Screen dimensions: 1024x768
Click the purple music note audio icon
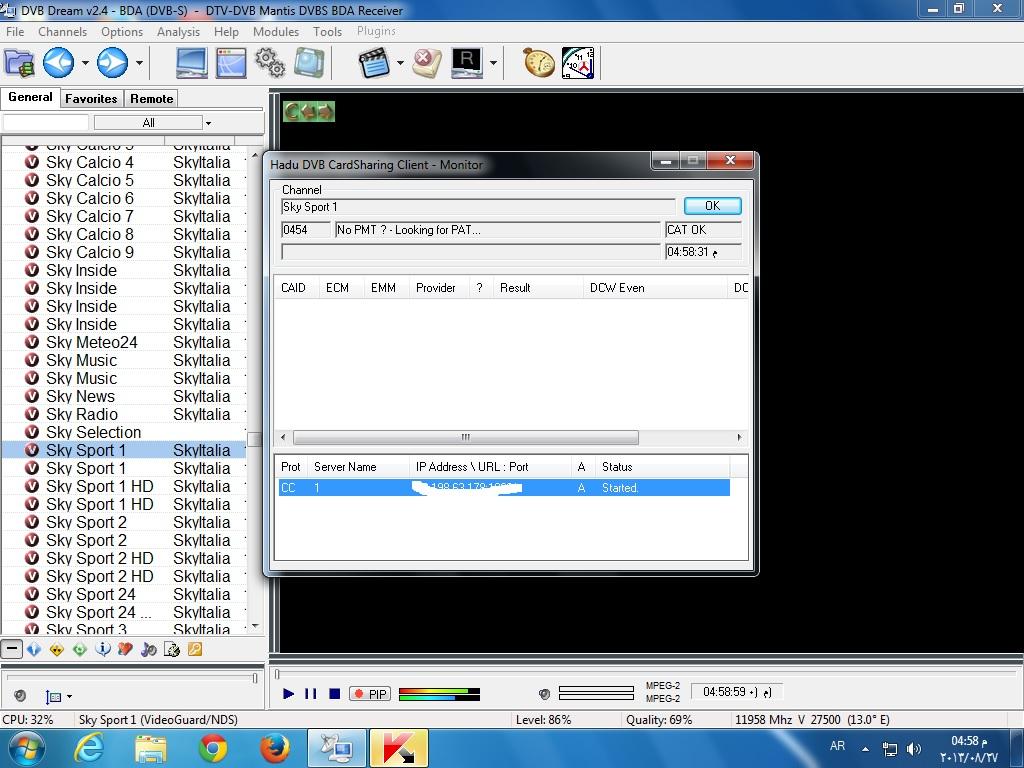point(149,649)
